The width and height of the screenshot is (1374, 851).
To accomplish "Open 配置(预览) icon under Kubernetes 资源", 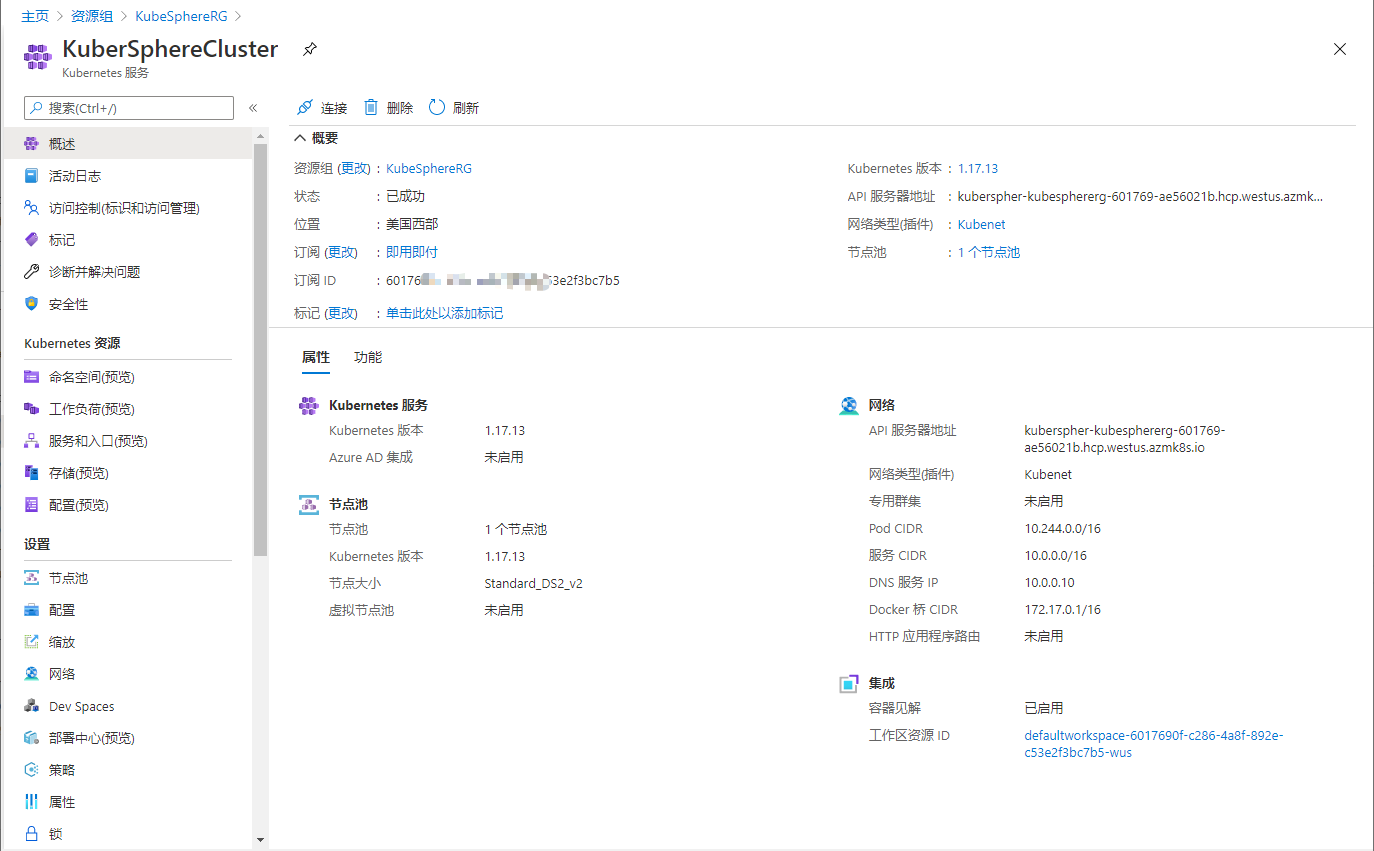I will pos(32,505).
